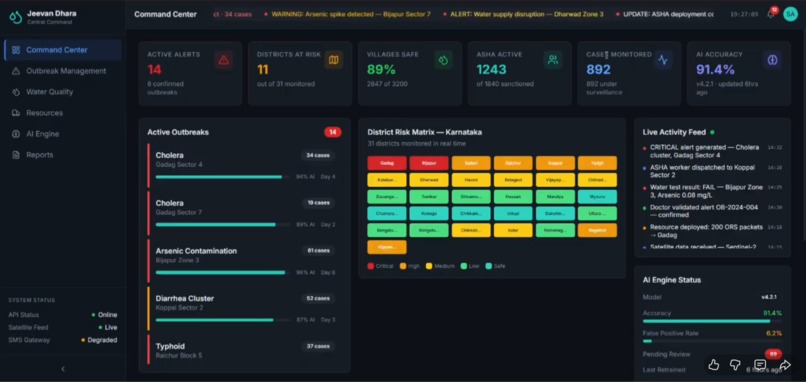Image resolution: width=806 pixels, height=382 pixels.
Task: Select the red Bijapur district tile
Action: point(429,163)
